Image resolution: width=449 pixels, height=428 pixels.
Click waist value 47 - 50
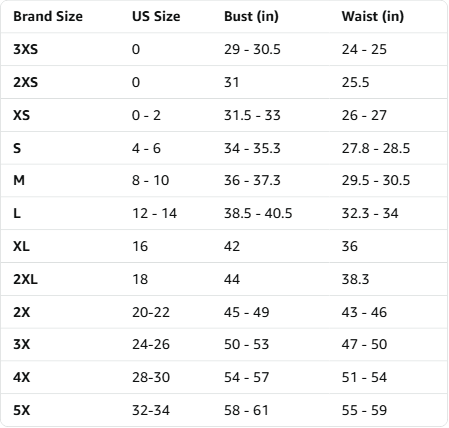click(x=364, y=344)
